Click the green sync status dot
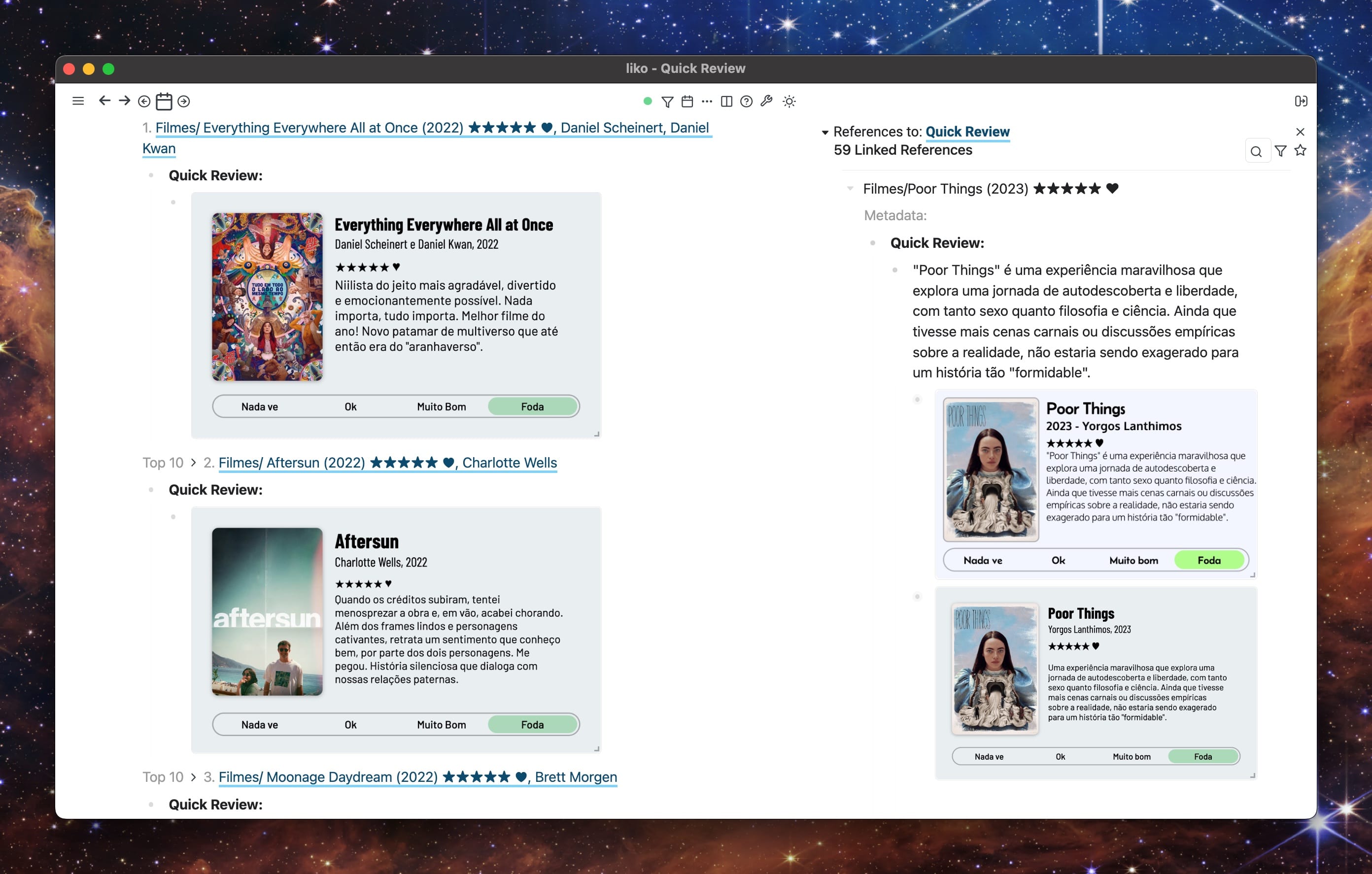This screenshot has height=874, width=1372. tap(647, 101)
